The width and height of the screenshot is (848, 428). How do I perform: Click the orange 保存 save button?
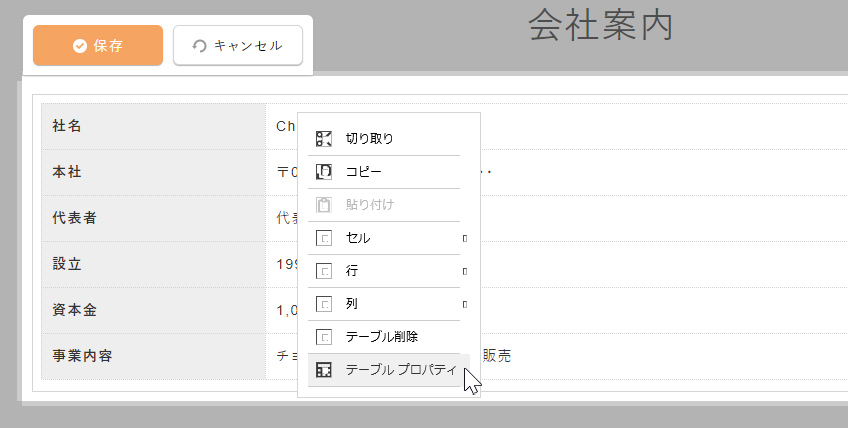point(98,46)
